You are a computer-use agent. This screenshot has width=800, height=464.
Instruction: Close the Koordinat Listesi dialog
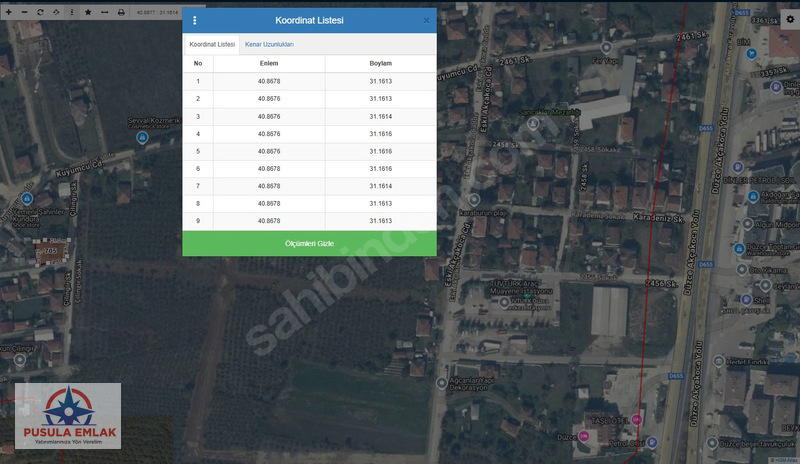click(x=426, y=21)
